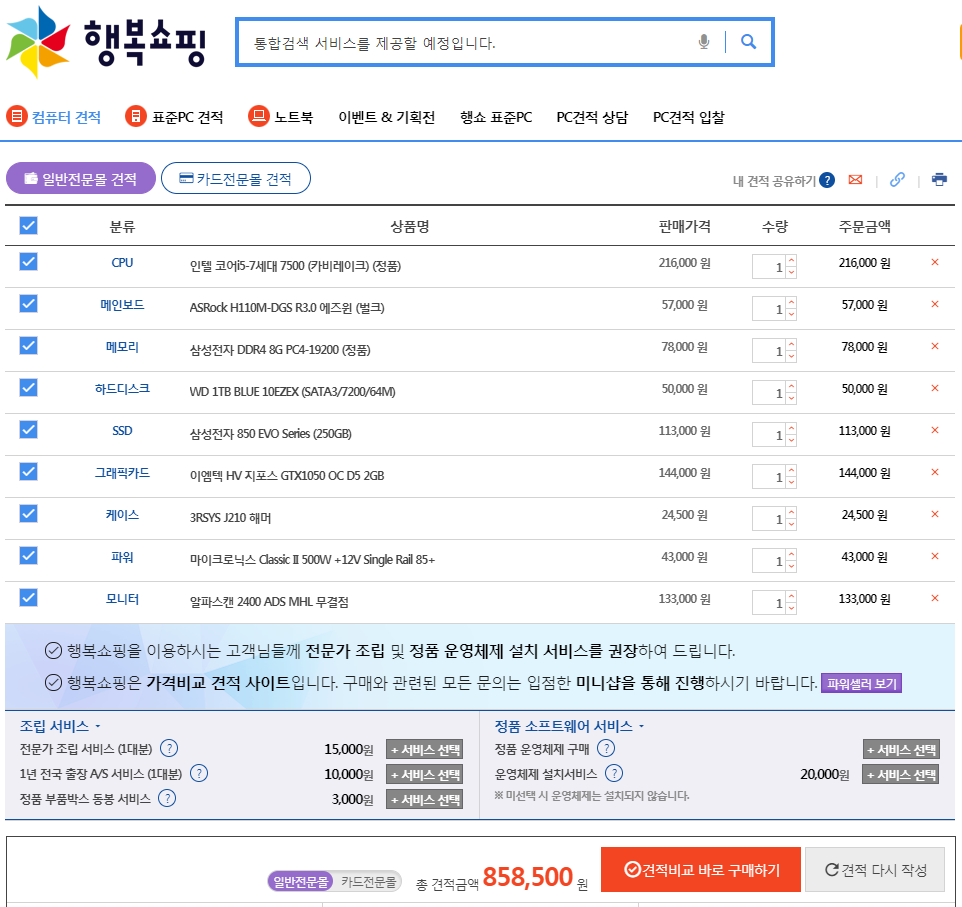Remove the 모니터 row with red X
This screenshot has height=907, width=962.
934,598
